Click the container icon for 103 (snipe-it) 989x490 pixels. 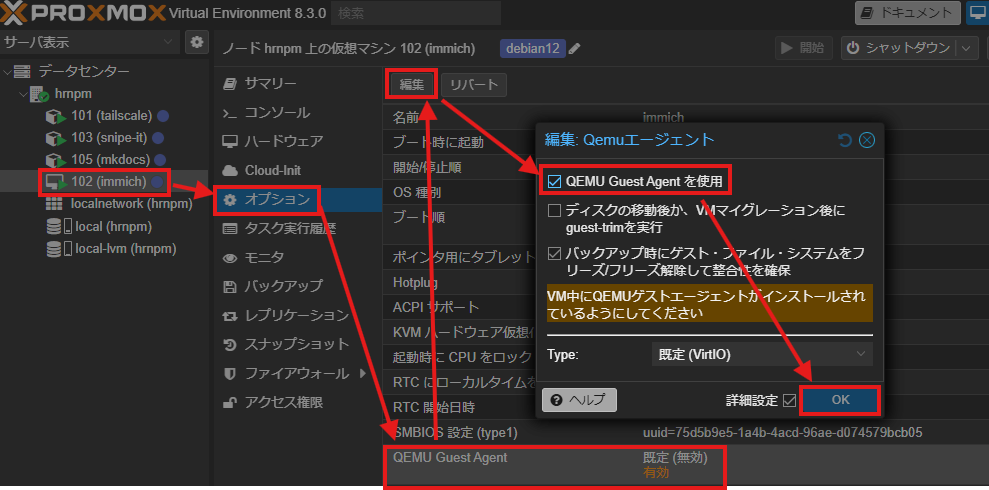pyautogui.click(x=56, y=137)
